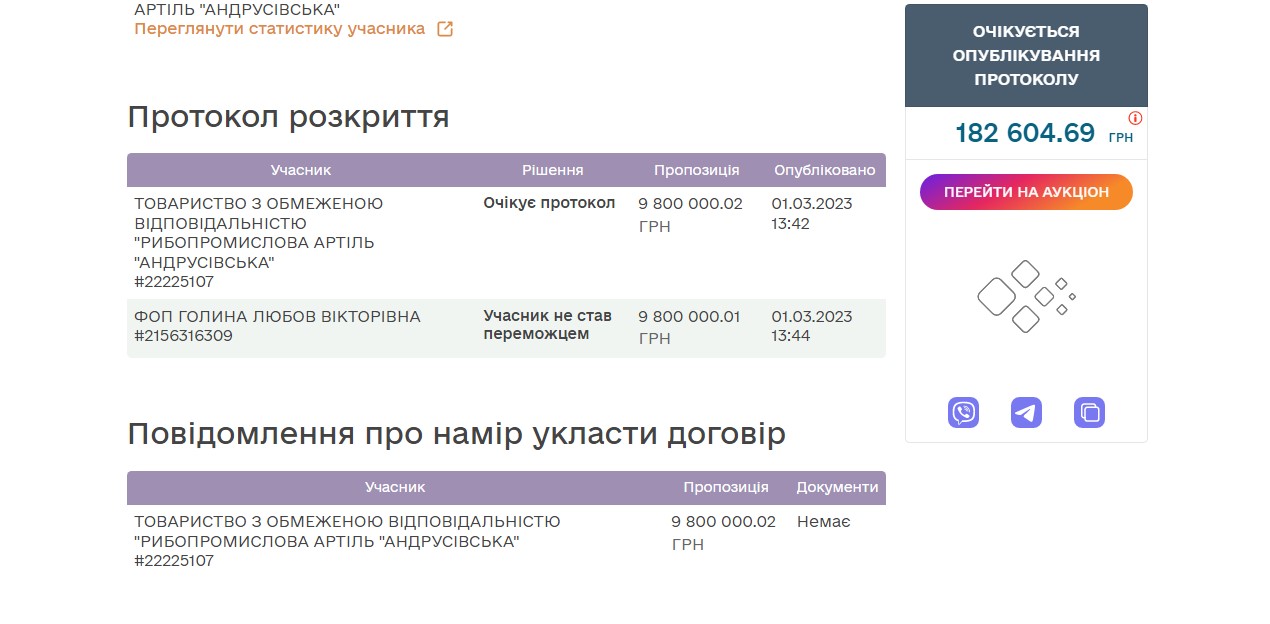This screenshot has height=624, width=1270.
Task: Share the auction via Viber icon
Action: click(x=963, y=412)
